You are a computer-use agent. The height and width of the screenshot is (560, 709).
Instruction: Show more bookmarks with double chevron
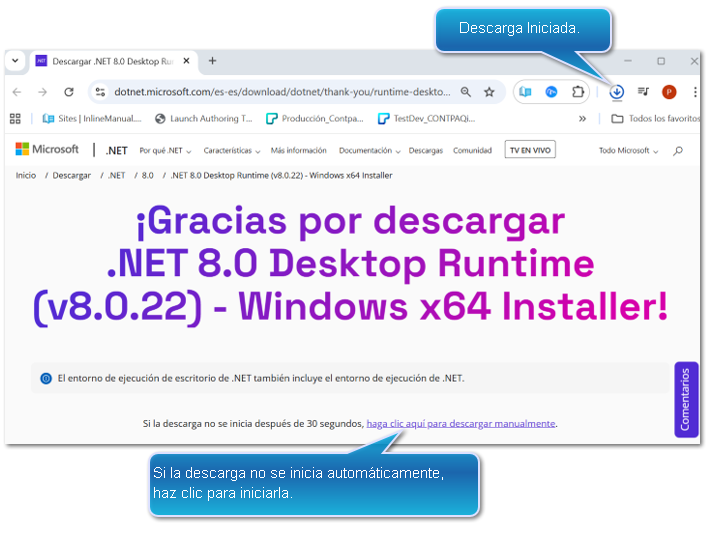click(582, 119)
